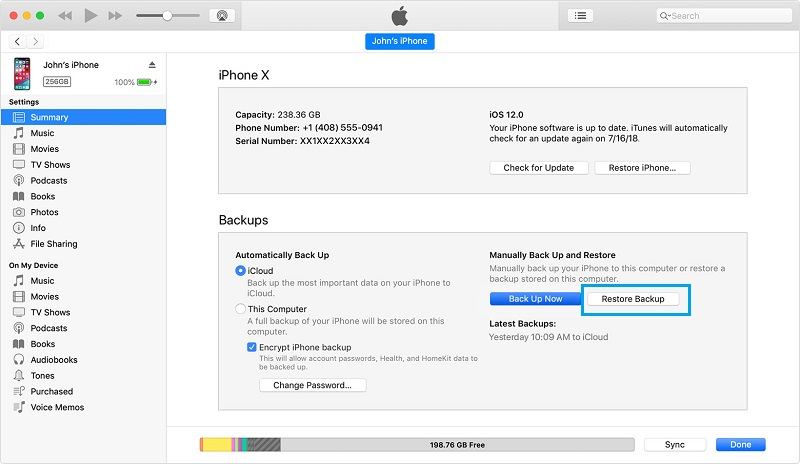The width and height of the screenshot is (800, 464).
Task: Click Restore iPhone... button
Action: [x=642, y=168]
